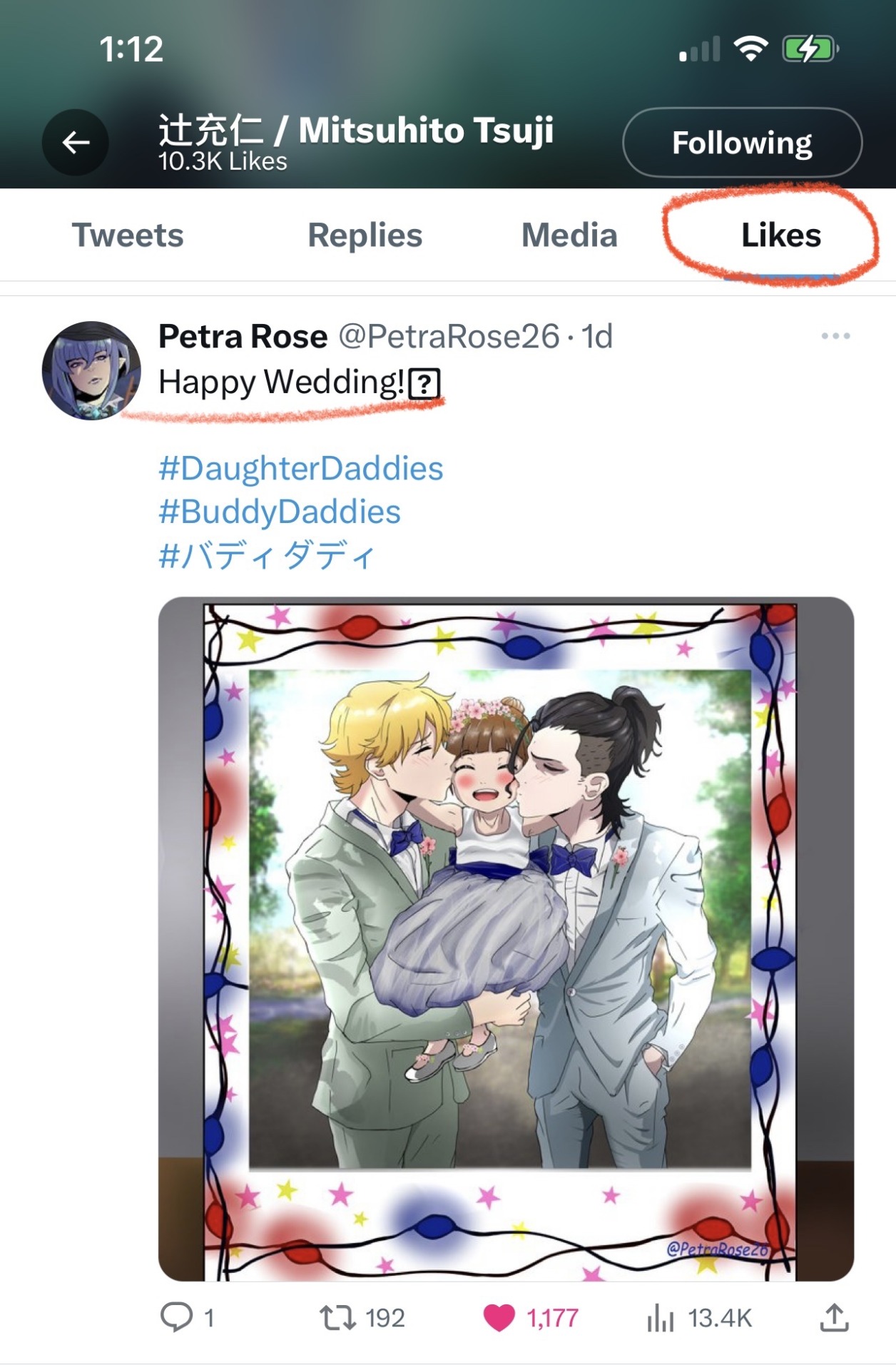
Task: Tap the @PetraRose26 handle
Action: pos(449,336)
